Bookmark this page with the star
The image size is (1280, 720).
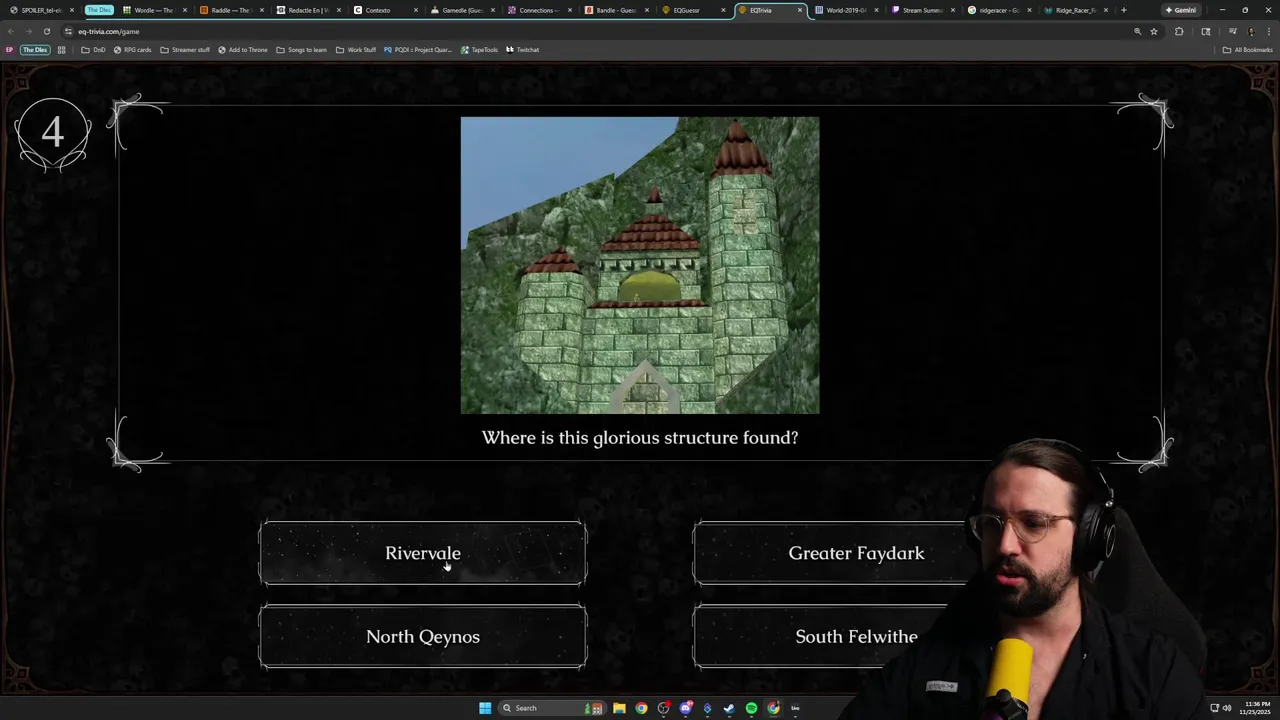pos(1154,31)
